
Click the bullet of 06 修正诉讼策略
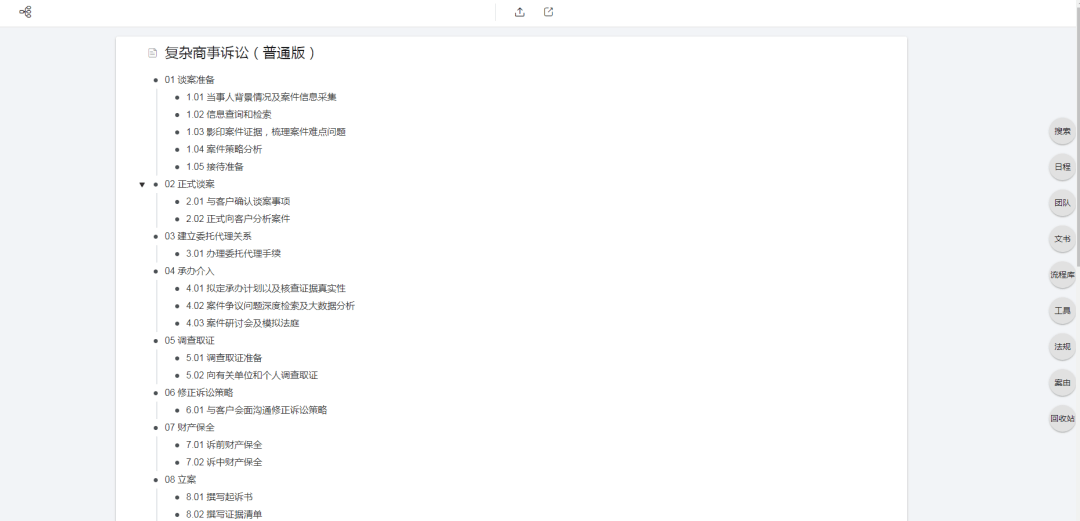point(156,393)
